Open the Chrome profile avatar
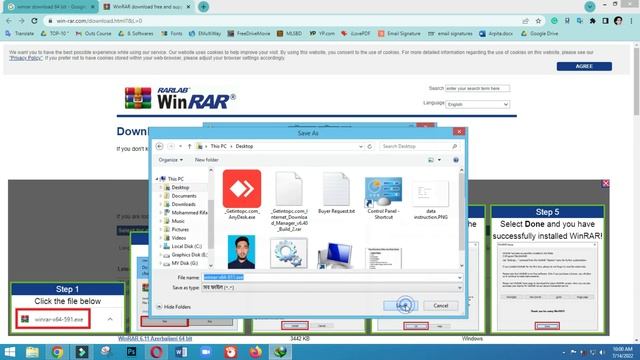 pos(618,21)
